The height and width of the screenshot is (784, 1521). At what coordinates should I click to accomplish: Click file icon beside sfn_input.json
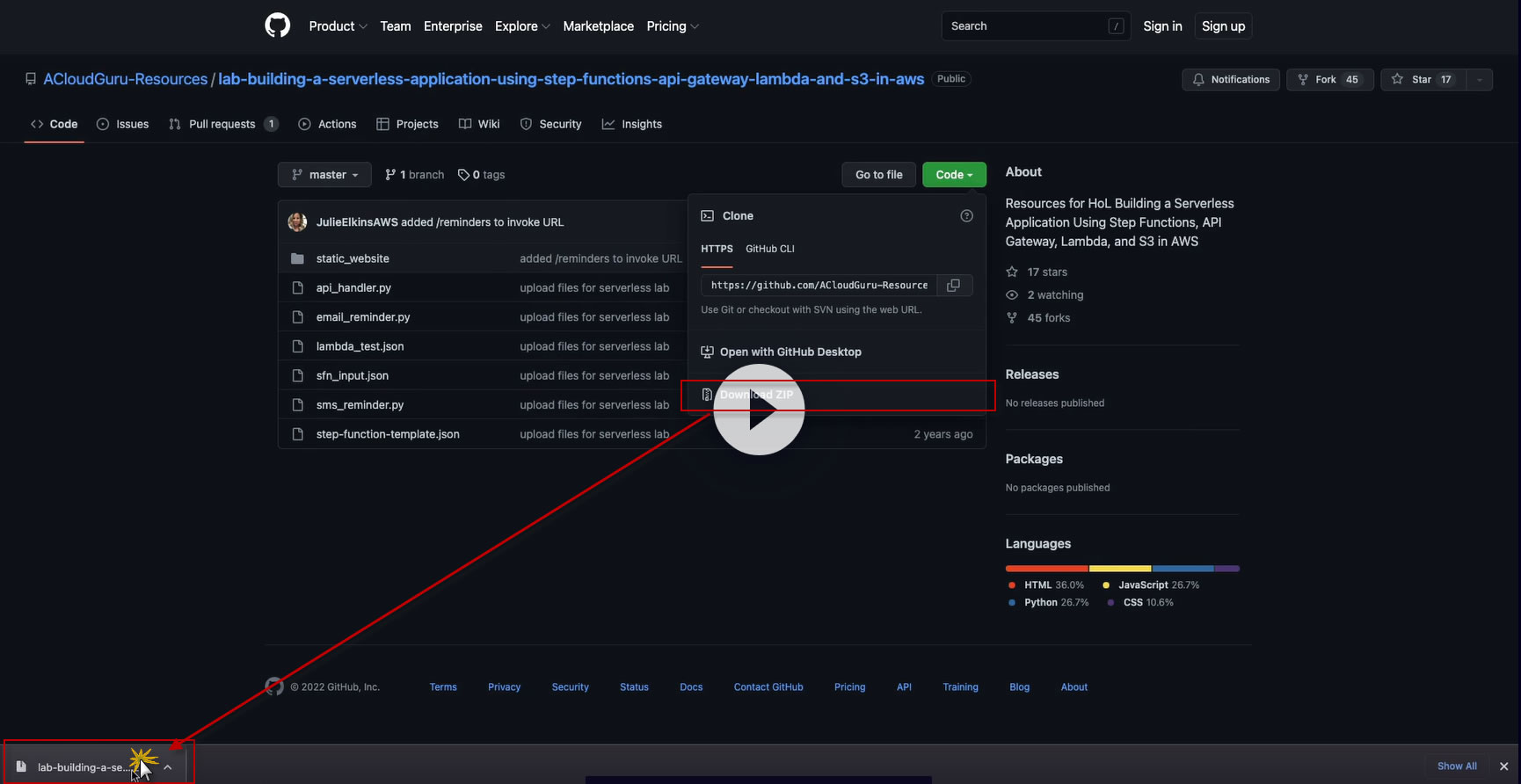(297, 375)
